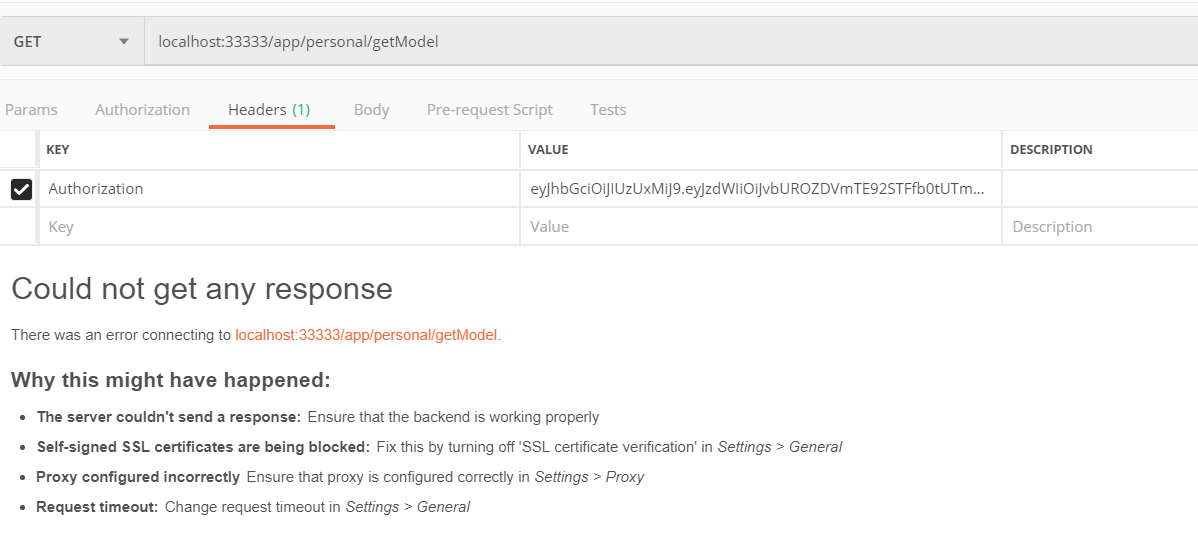
Task: Click the Authorization key cell
Action: 280,189
